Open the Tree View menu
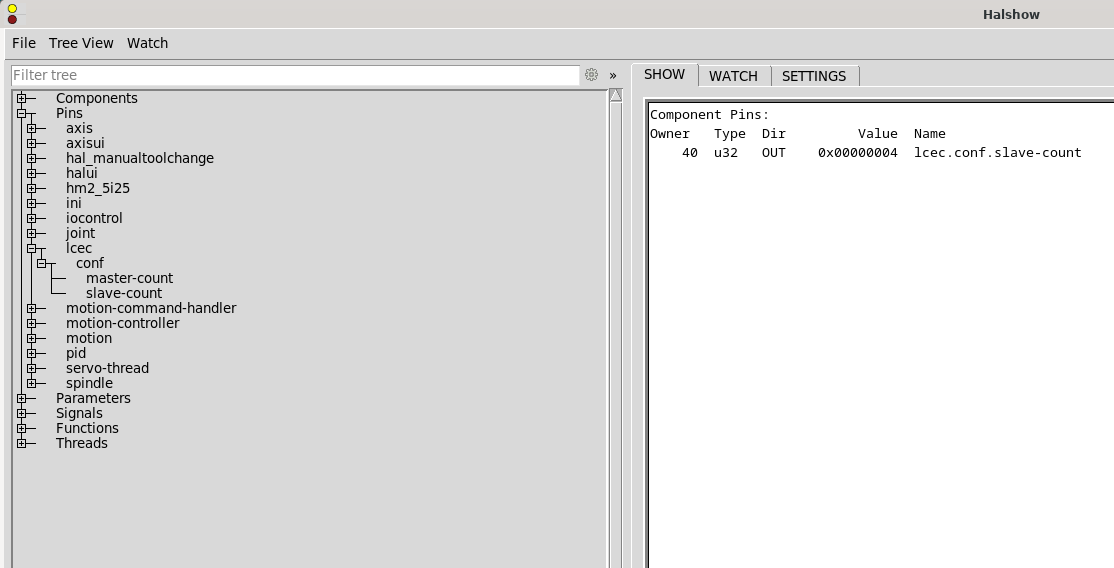 [81, 43]
